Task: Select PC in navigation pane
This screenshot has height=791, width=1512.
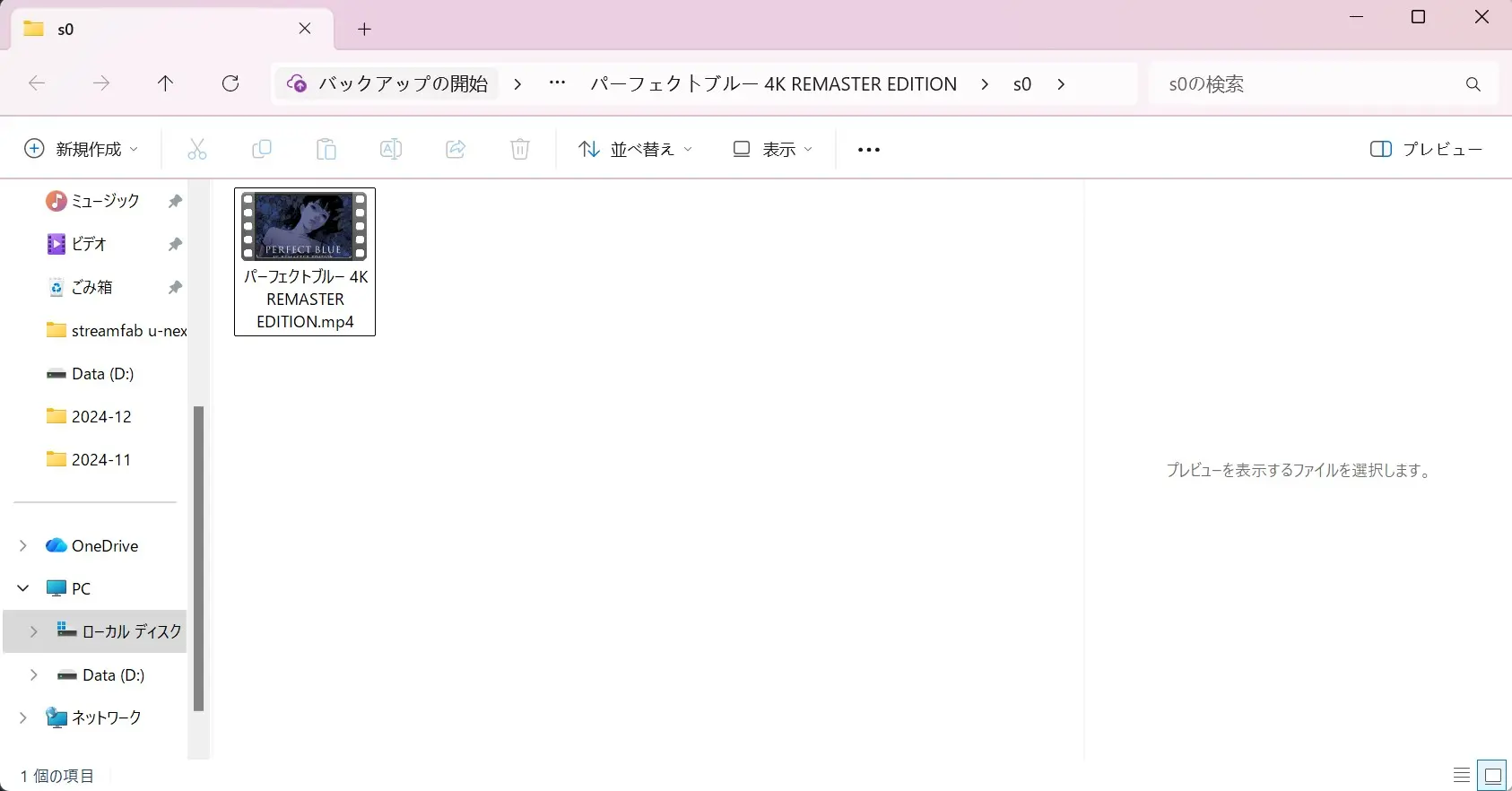Action: 69,588
